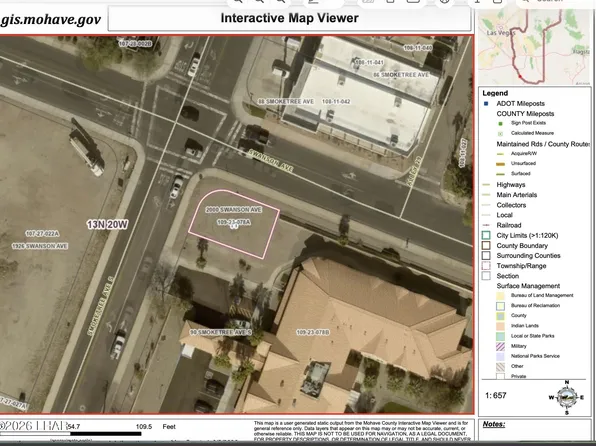Image resolution: width=596 pixels, height=446 pixels.
Task: Select the Bureau of Reclamation swatch
Action: 500,306
